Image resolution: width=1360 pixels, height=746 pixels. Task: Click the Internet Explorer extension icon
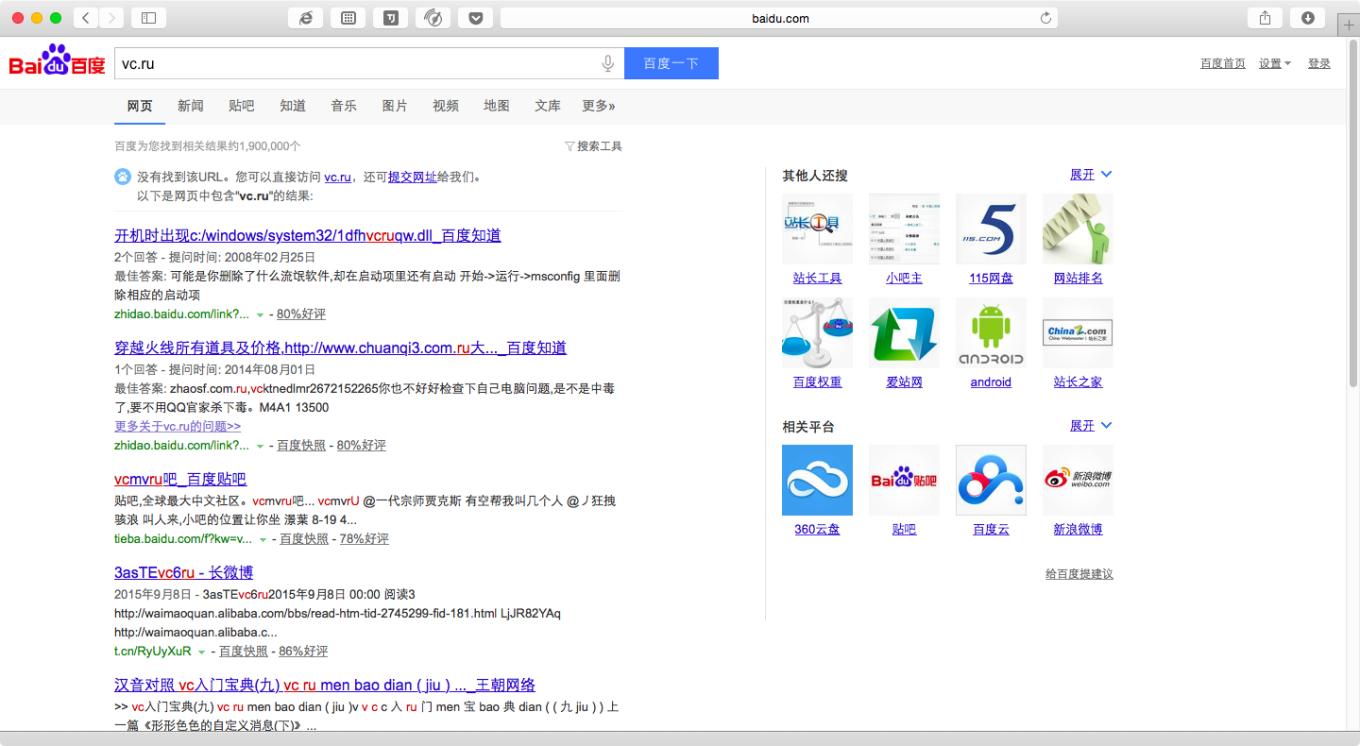pos(305,18)
